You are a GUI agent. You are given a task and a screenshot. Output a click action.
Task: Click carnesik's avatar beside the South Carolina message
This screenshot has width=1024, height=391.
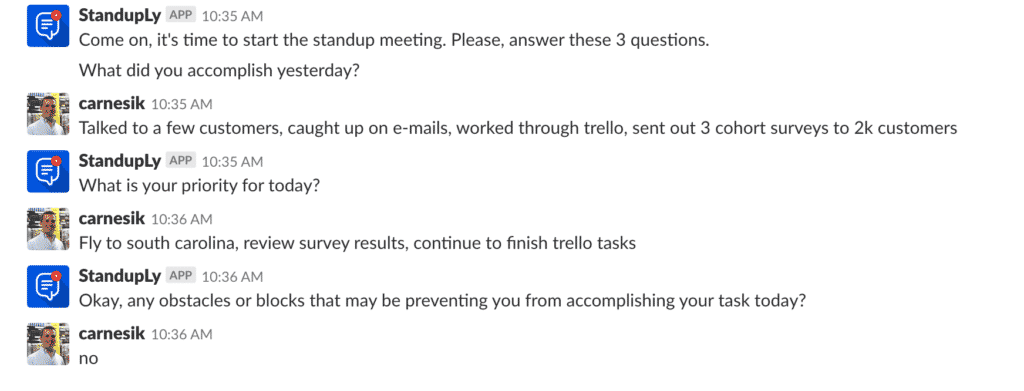(48, 228)
